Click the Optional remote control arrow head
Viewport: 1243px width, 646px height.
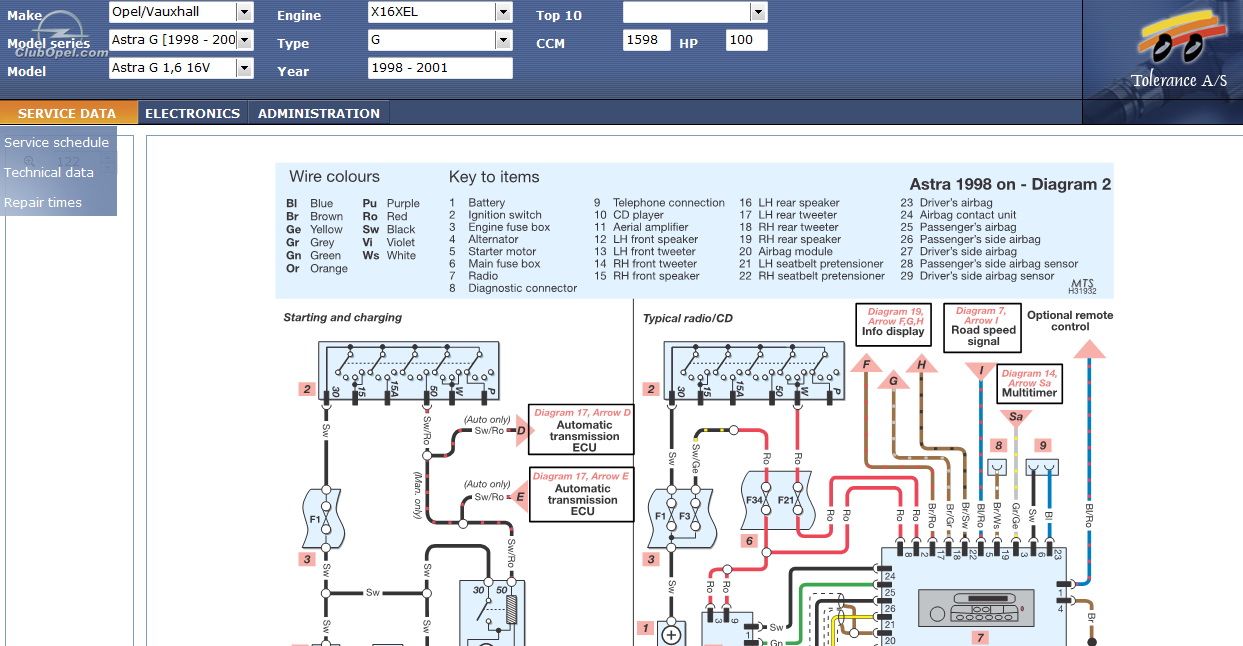(1088, 349)
